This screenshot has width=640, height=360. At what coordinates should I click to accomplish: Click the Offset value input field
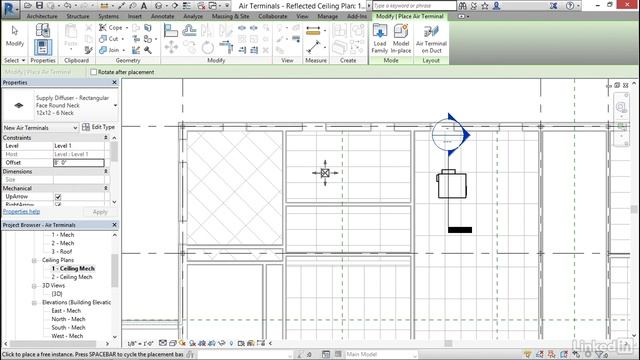(x=79, y=162)
